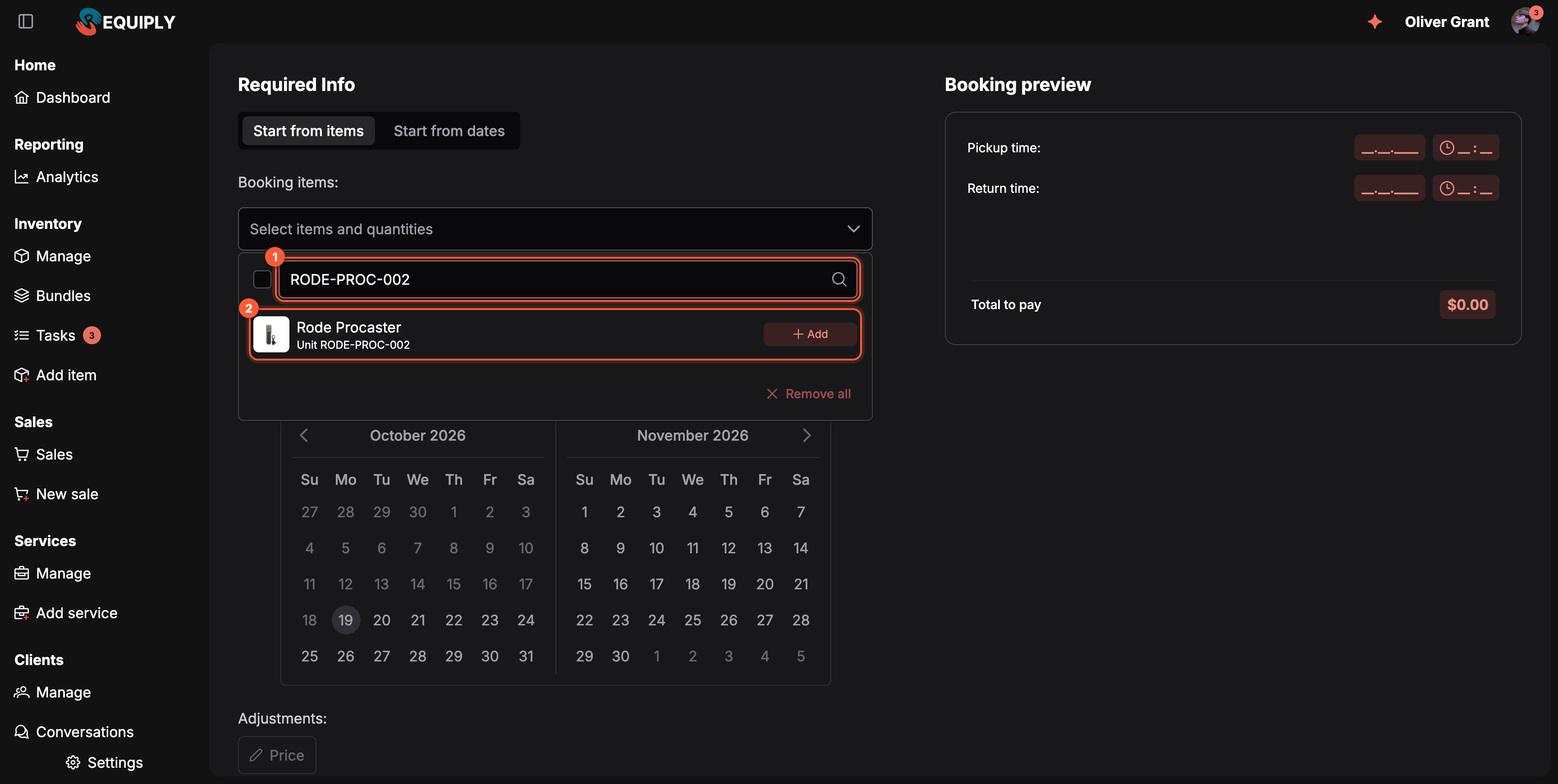
Task: Click the Price adjustment button
Action: coord(277,755)
